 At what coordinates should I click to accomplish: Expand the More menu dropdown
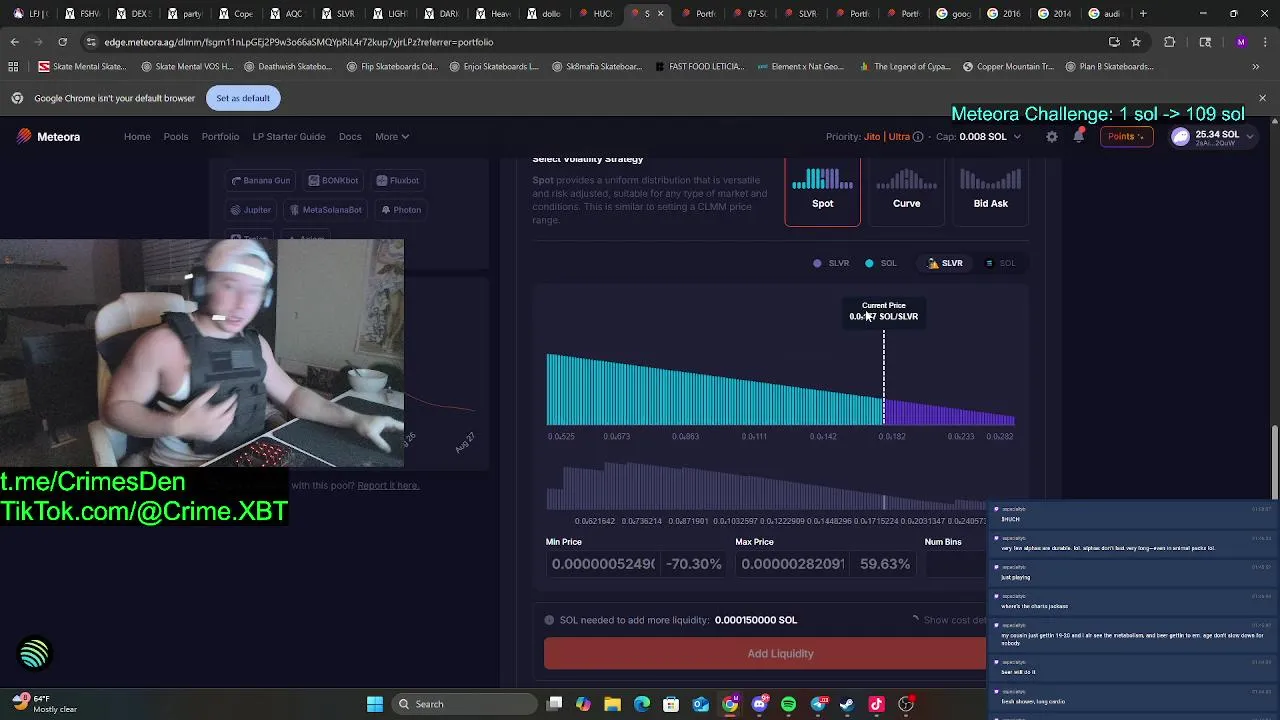392,137
